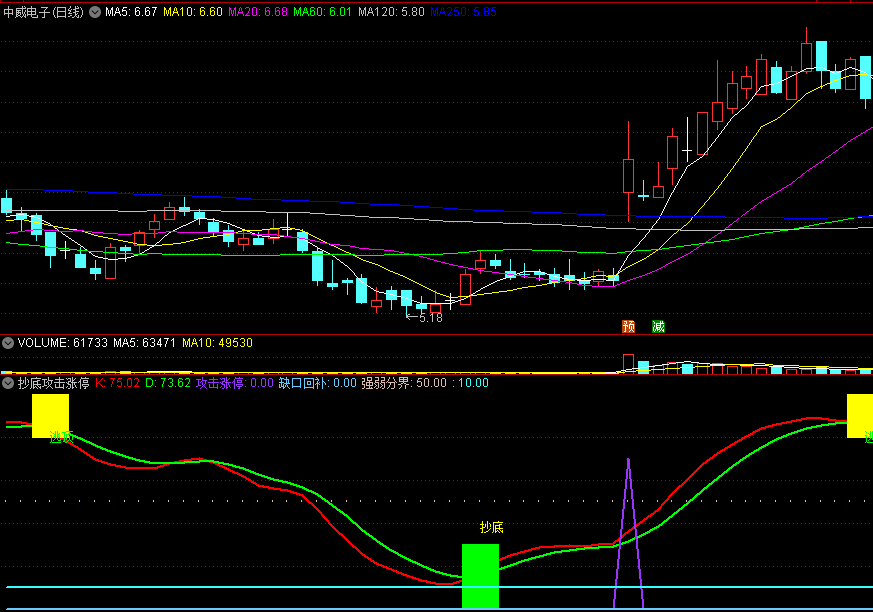Click the yellow block above the 逃顶 label
Screen dimensions: 873x612
(50, 416)
